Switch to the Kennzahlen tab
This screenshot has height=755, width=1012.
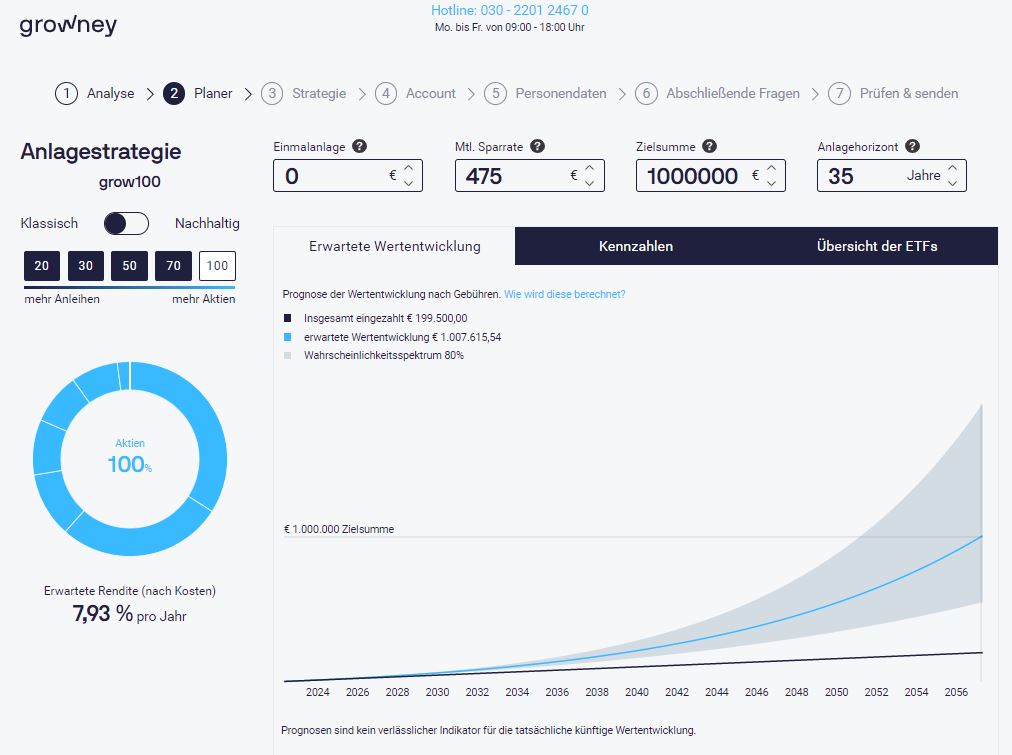pyautogui.click(x=635, y=246)
